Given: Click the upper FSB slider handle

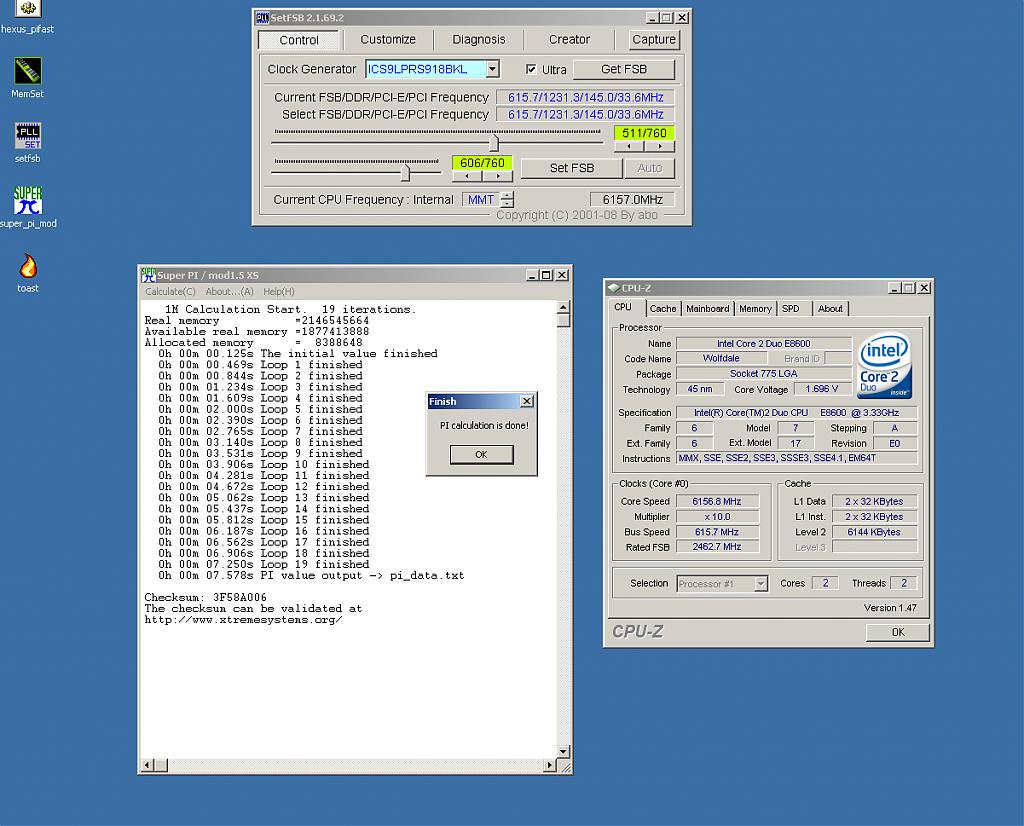Looking at the screenshot, I should (494, 142).
